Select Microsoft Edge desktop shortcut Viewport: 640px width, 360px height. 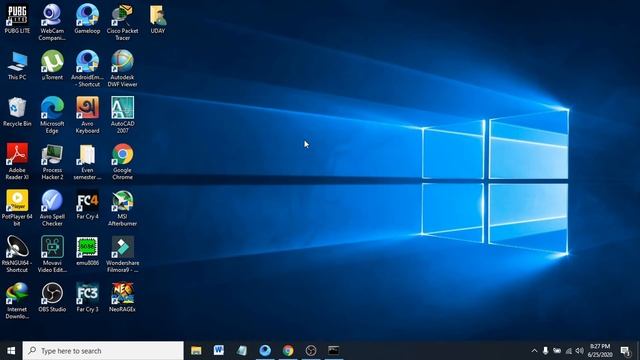[x=52, y=115]
